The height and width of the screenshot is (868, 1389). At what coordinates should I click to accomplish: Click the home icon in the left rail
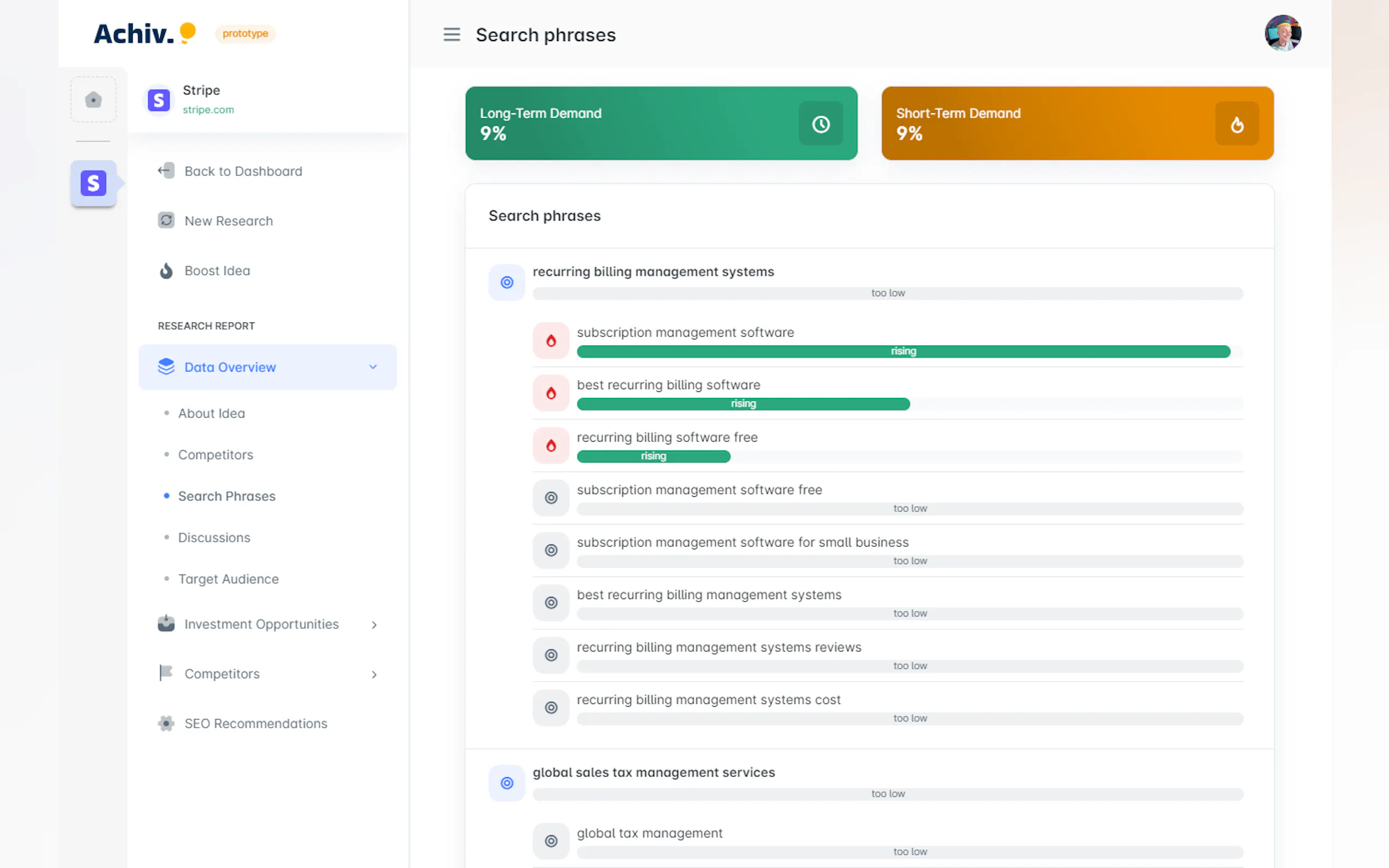pos(93,99)
